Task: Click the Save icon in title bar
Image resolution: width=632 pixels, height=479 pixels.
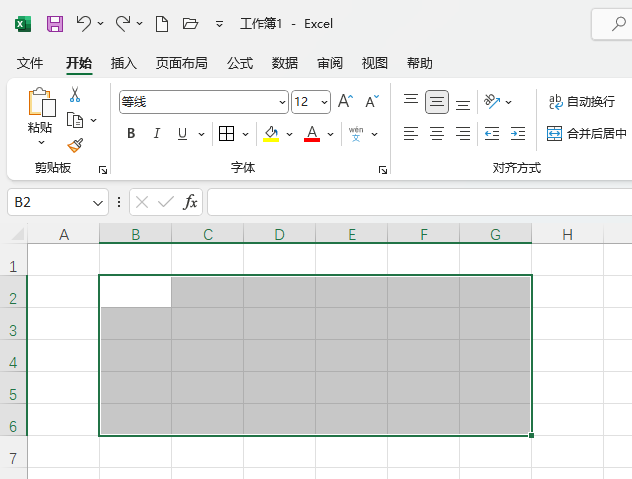Action: [55, 23]
